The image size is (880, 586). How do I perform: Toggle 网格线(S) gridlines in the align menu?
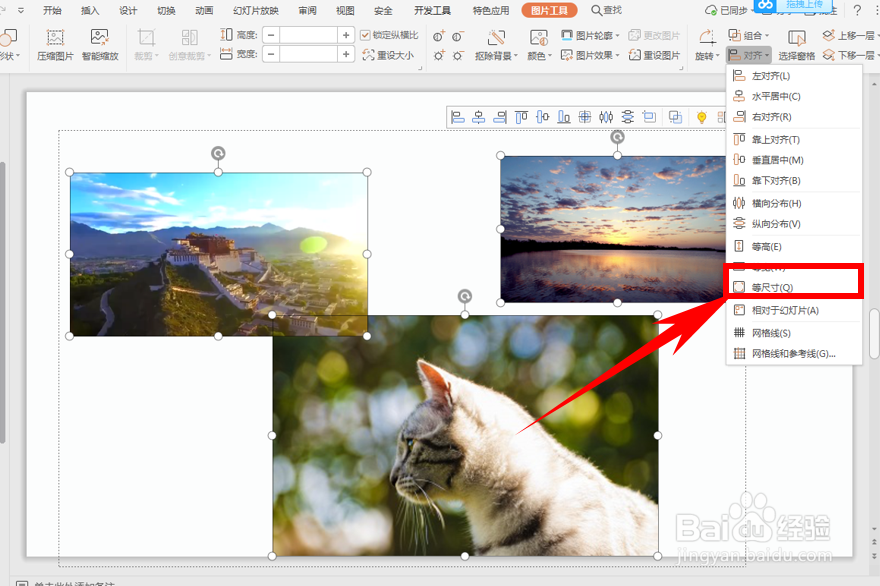[x=794, y=333]
